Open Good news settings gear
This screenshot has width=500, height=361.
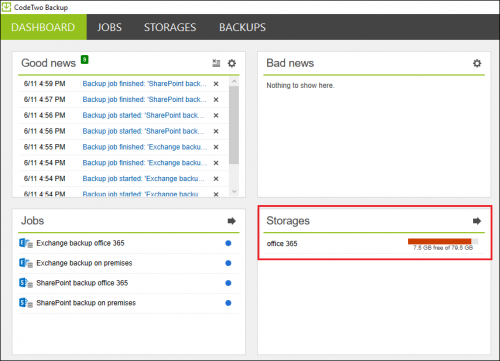232,63
